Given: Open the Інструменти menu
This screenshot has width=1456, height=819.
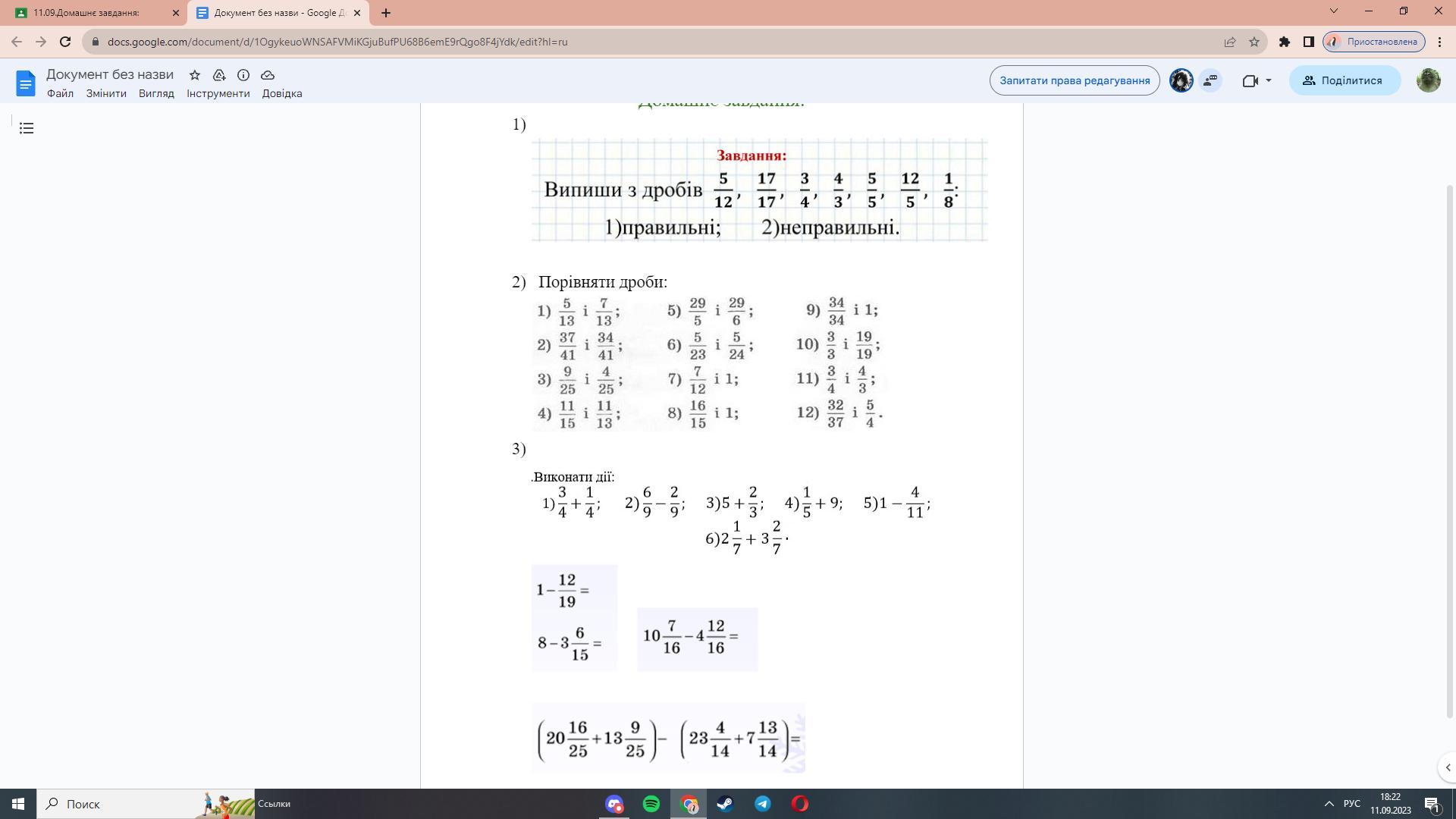Looking at the screenshot, I should coord(218,93).
